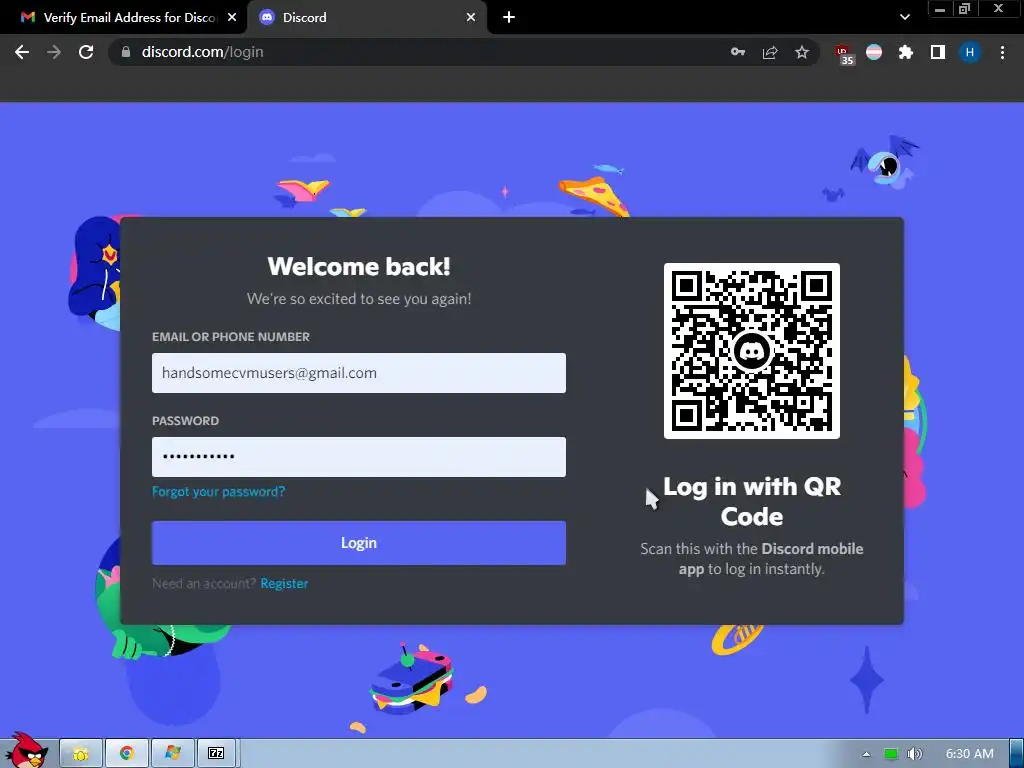
Task: Click the 6:30 AM clock
Action: (x=970, y=754)
